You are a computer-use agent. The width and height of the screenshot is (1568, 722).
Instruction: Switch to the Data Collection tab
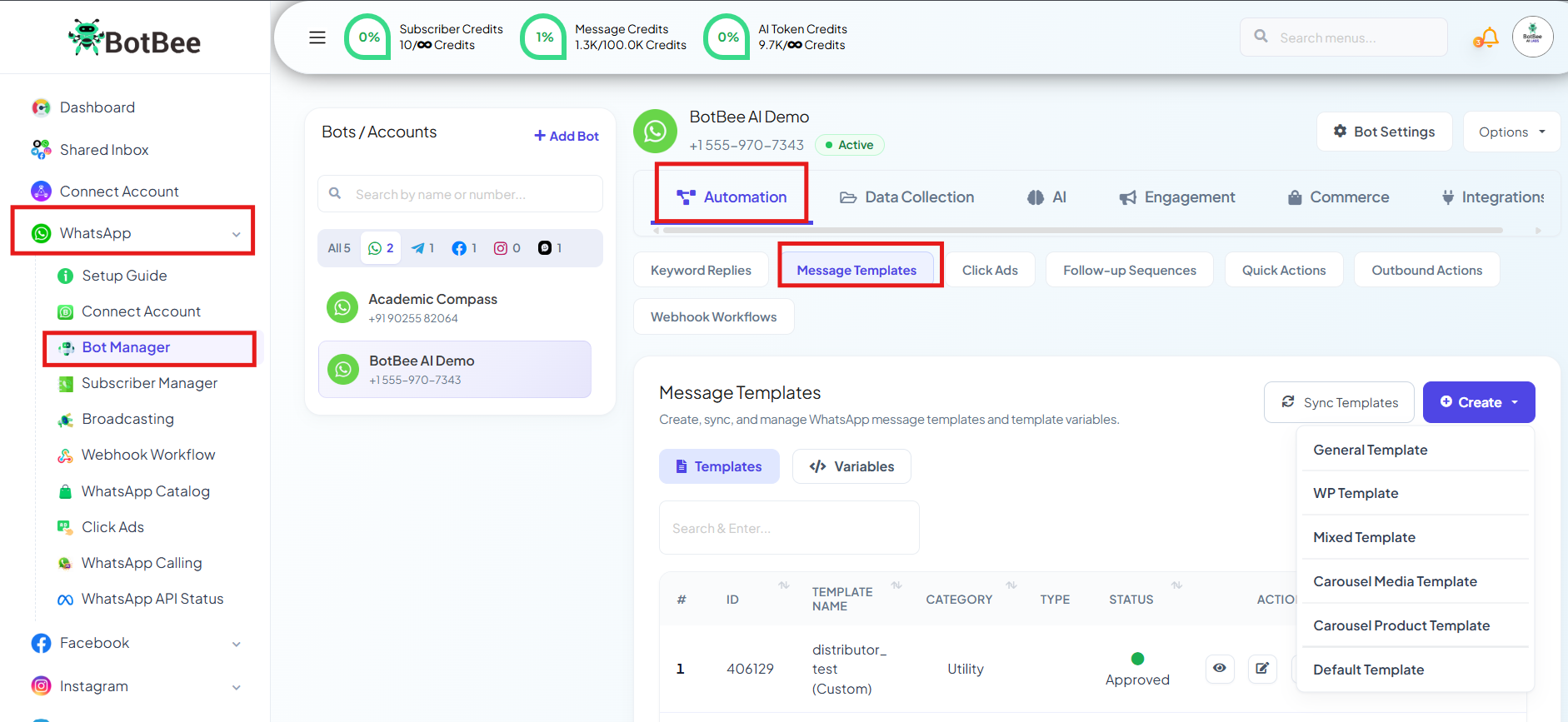coord(906,197)
